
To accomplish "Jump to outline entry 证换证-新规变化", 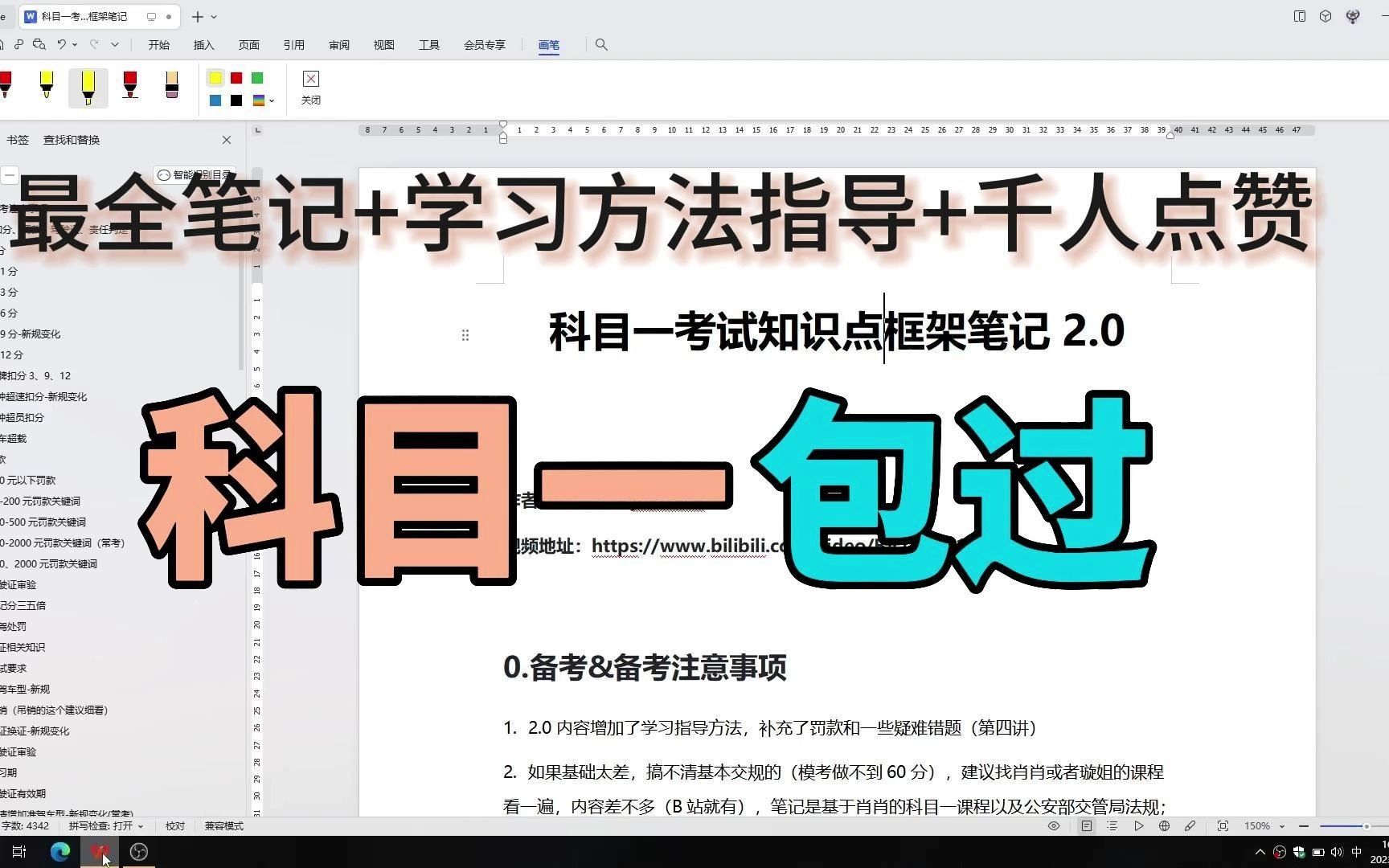I will click(35, 731).
